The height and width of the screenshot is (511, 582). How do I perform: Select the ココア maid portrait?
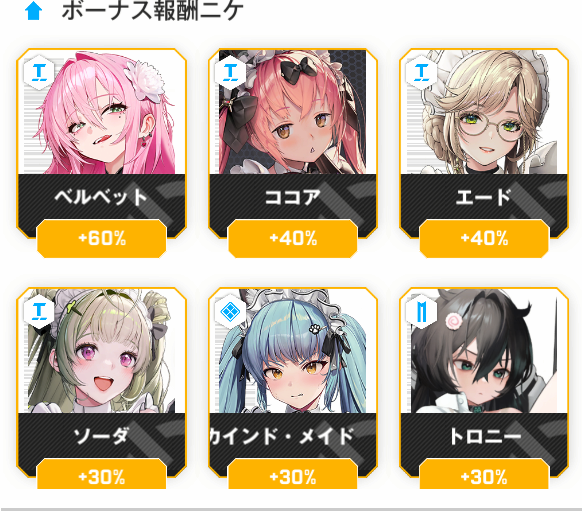click(293, 112)
